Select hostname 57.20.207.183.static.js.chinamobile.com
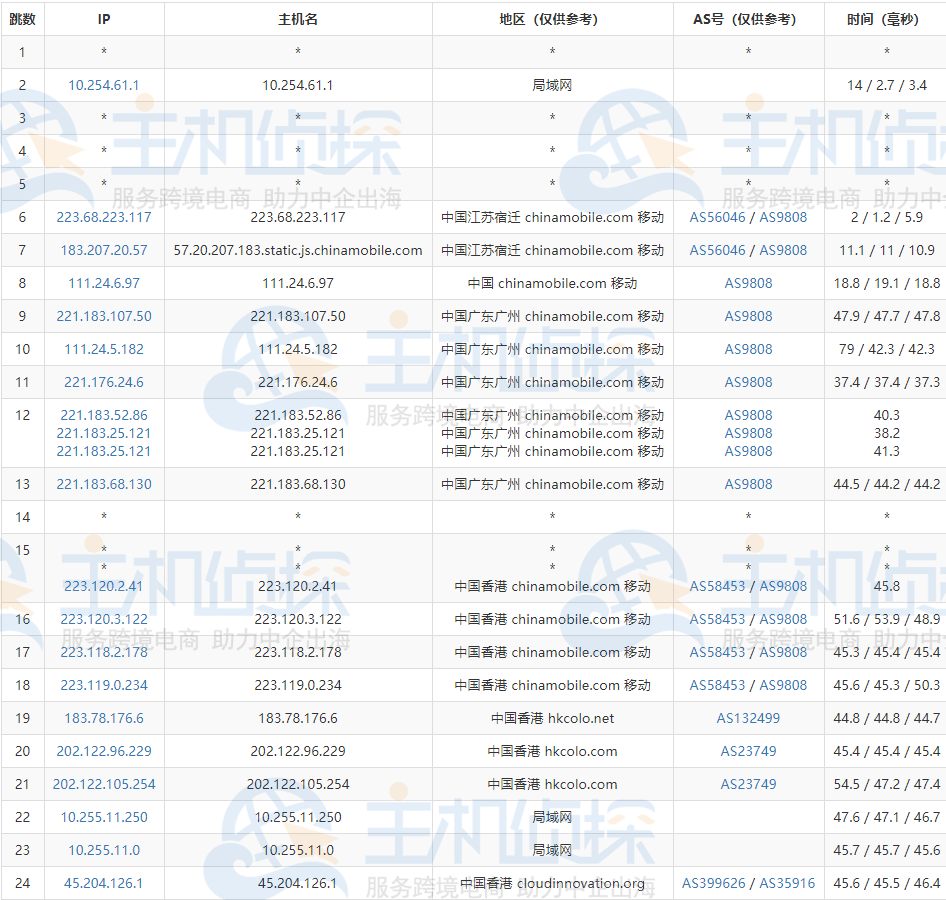The width and height of the screenshot is (946, 900). tap(298, 250)
